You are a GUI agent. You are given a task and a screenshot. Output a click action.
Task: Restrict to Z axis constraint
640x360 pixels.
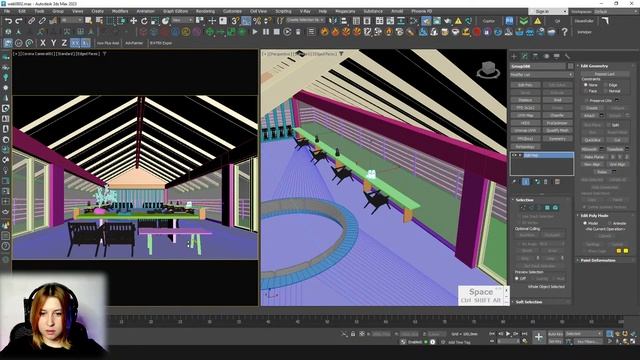click(x=64, y=43)
